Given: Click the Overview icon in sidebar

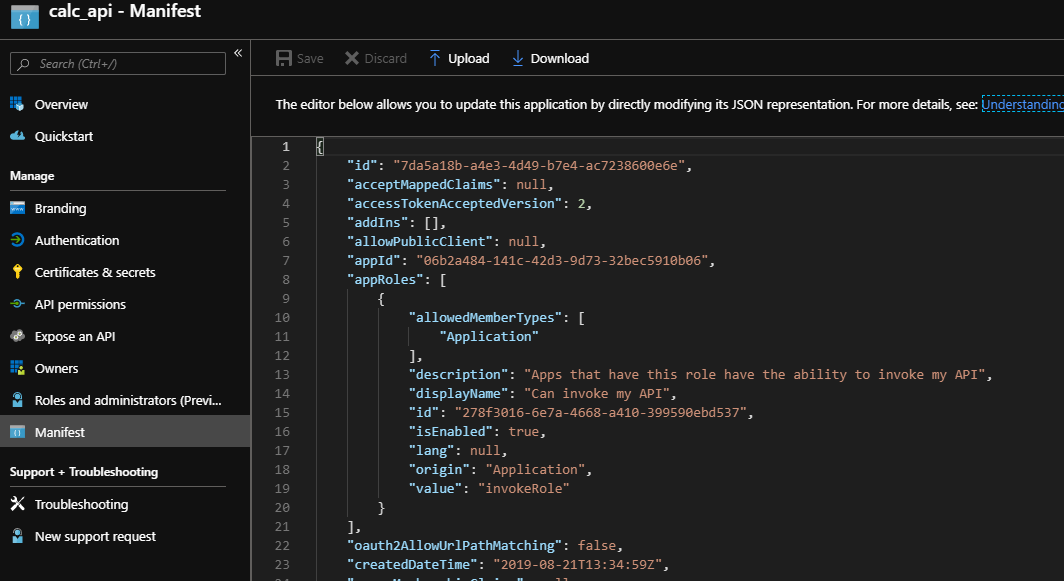Looking at the screenshot, I should 17,104.
